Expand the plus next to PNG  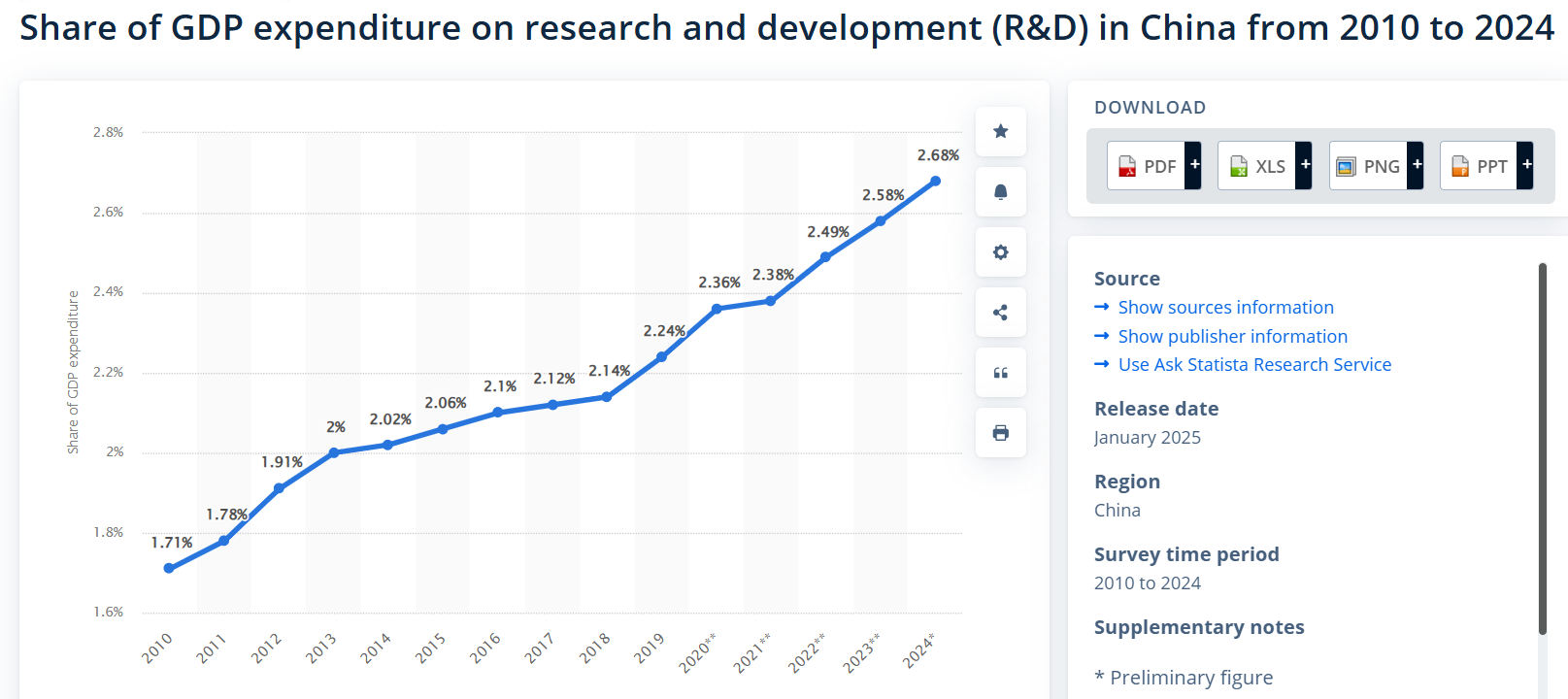click(x=1417, y=165)
